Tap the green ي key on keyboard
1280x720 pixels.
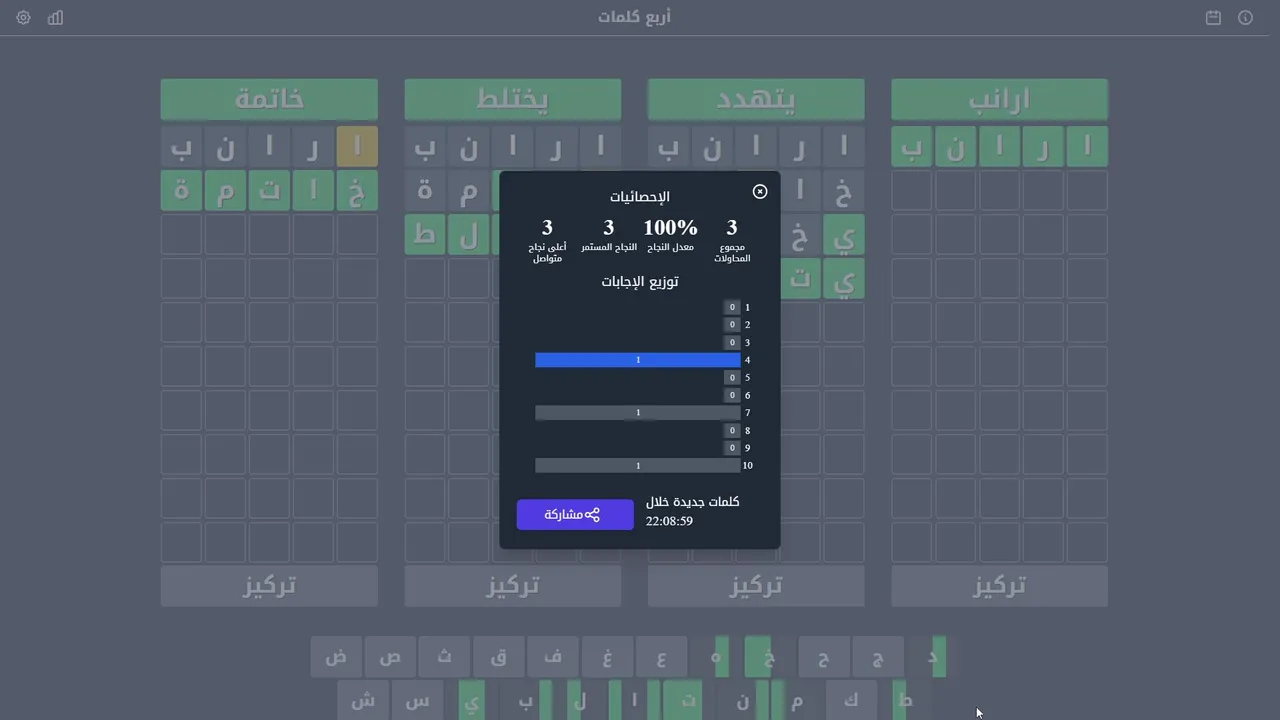point(471,700)
